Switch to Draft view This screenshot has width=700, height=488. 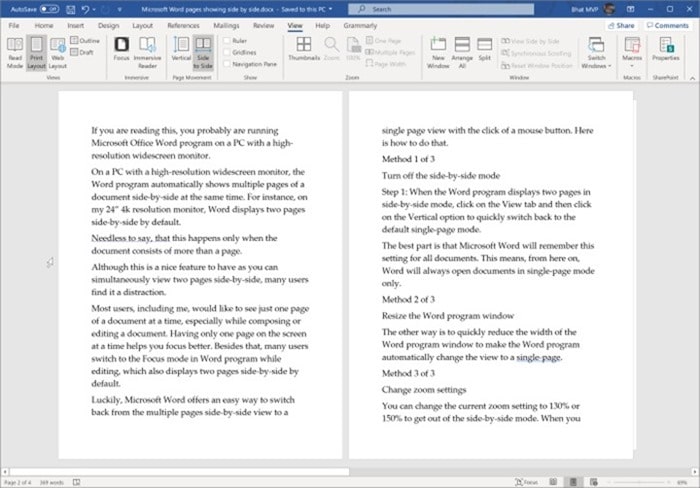tap(82, 52)
